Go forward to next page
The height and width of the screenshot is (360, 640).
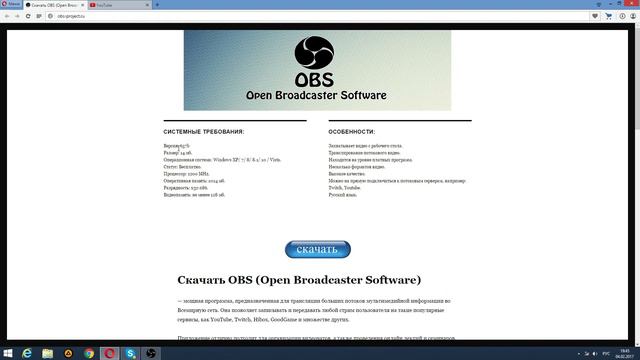(x=17, y=16)
